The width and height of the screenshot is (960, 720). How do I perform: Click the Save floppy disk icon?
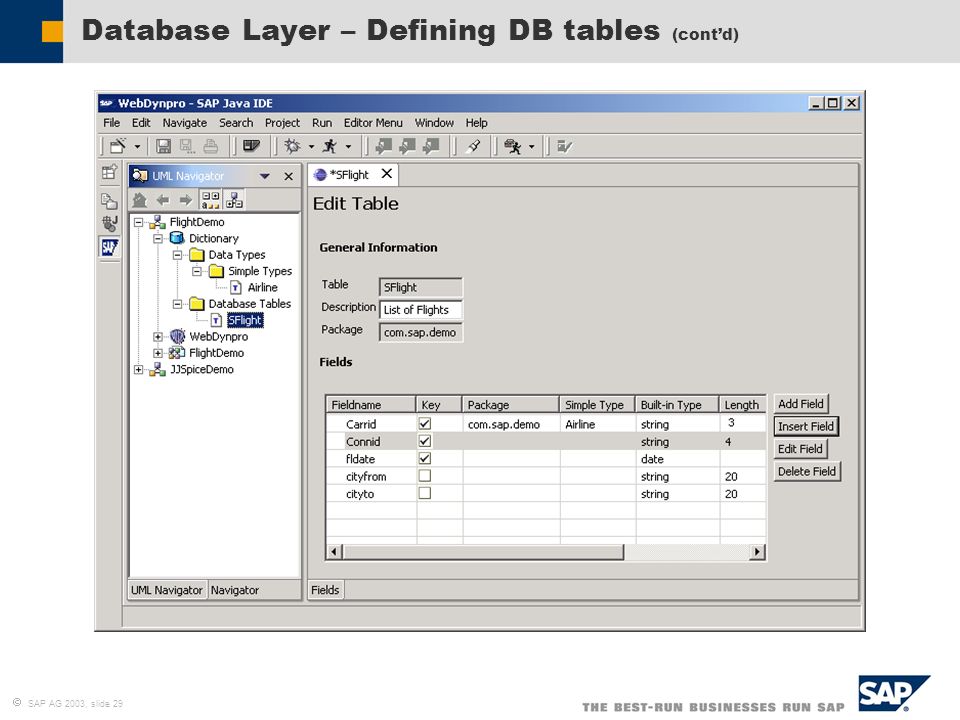coord(163,146)
